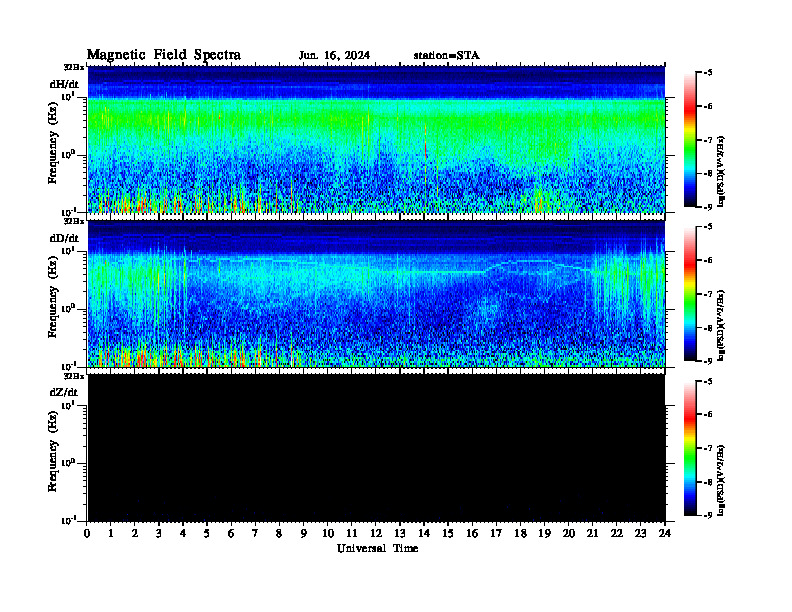The image size is (792, 612).
Task: Click hour tick label 14 on time axis
Action: coord(424,534)
